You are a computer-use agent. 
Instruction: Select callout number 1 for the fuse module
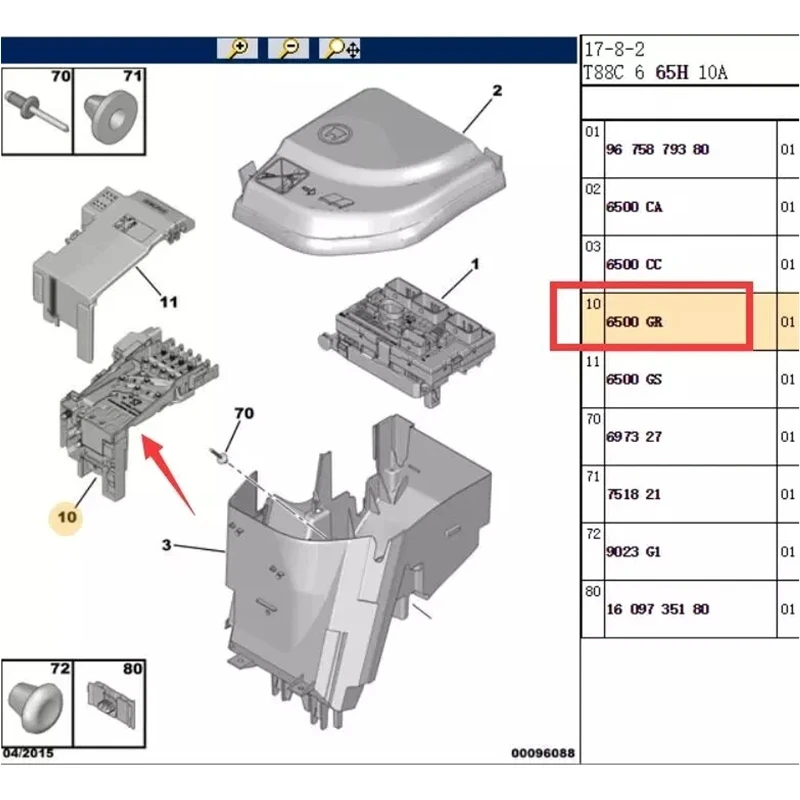tap(475, 264)
